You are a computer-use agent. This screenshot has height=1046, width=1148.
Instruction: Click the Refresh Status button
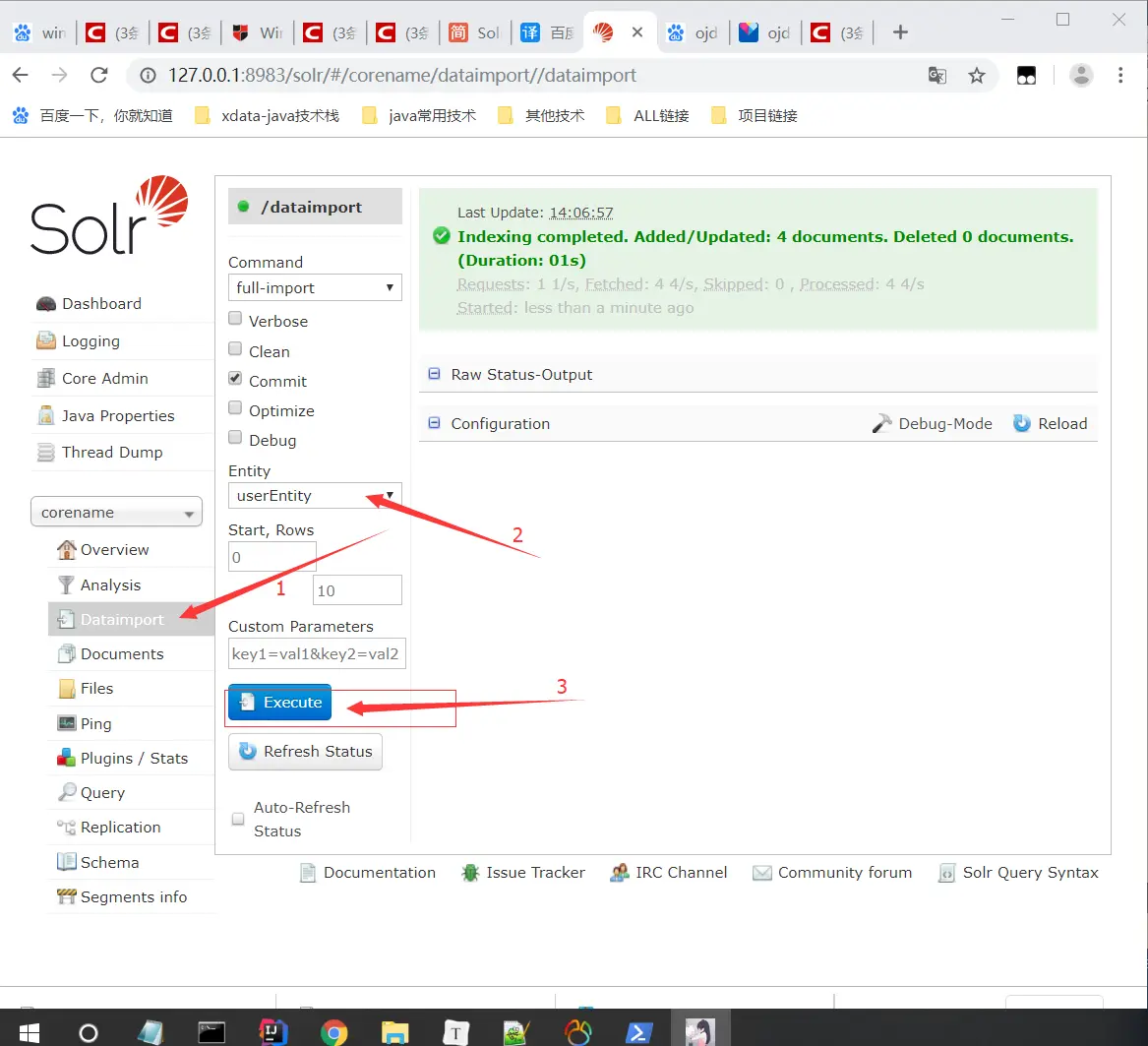[x=305, y=752]
